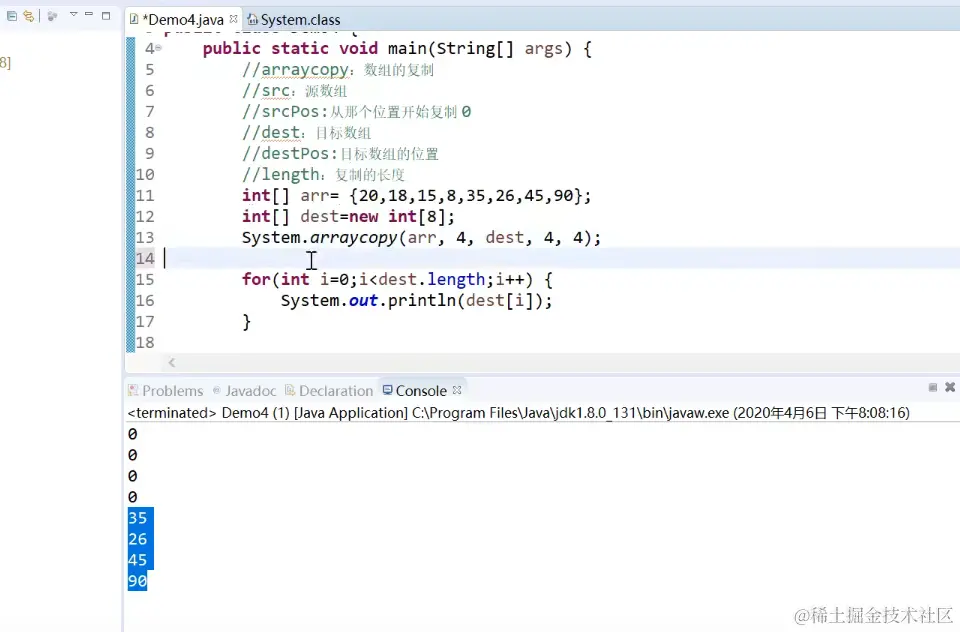Viewport: 960px width, 632px height.
Task: Click the highlighted console output 90
Action: 138,581
